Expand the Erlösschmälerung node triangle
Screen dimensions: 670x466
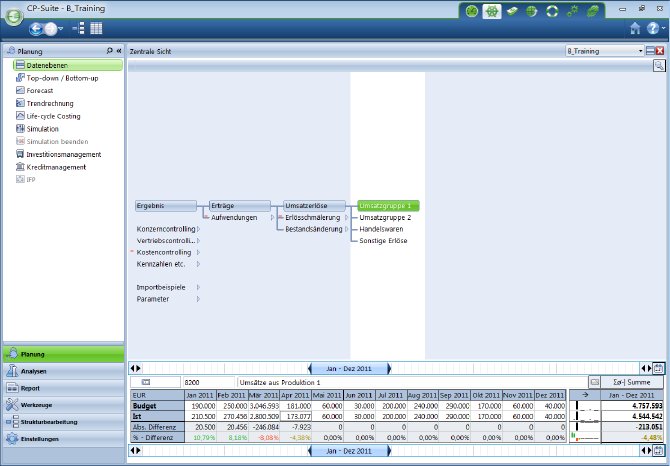click(346, 217)
